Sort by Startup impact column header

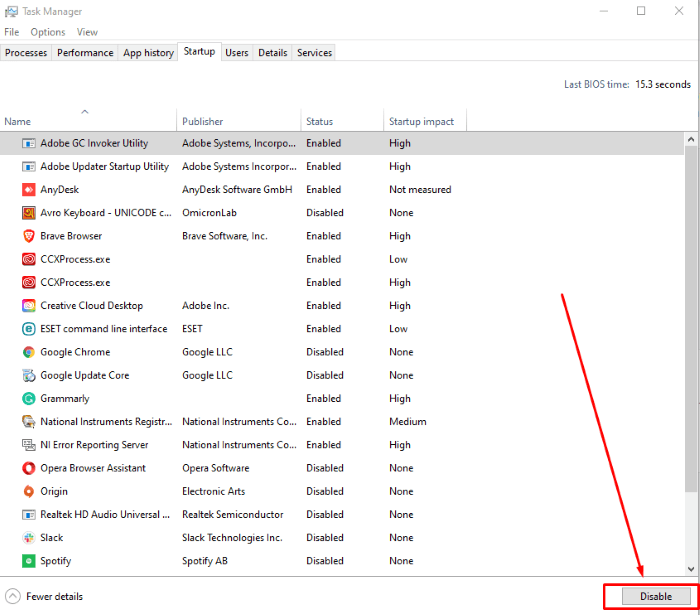425,120
